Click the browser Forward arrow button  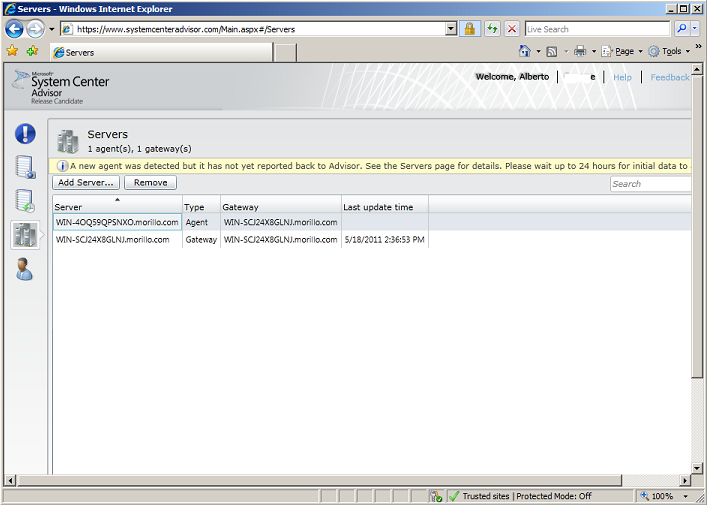35,29
